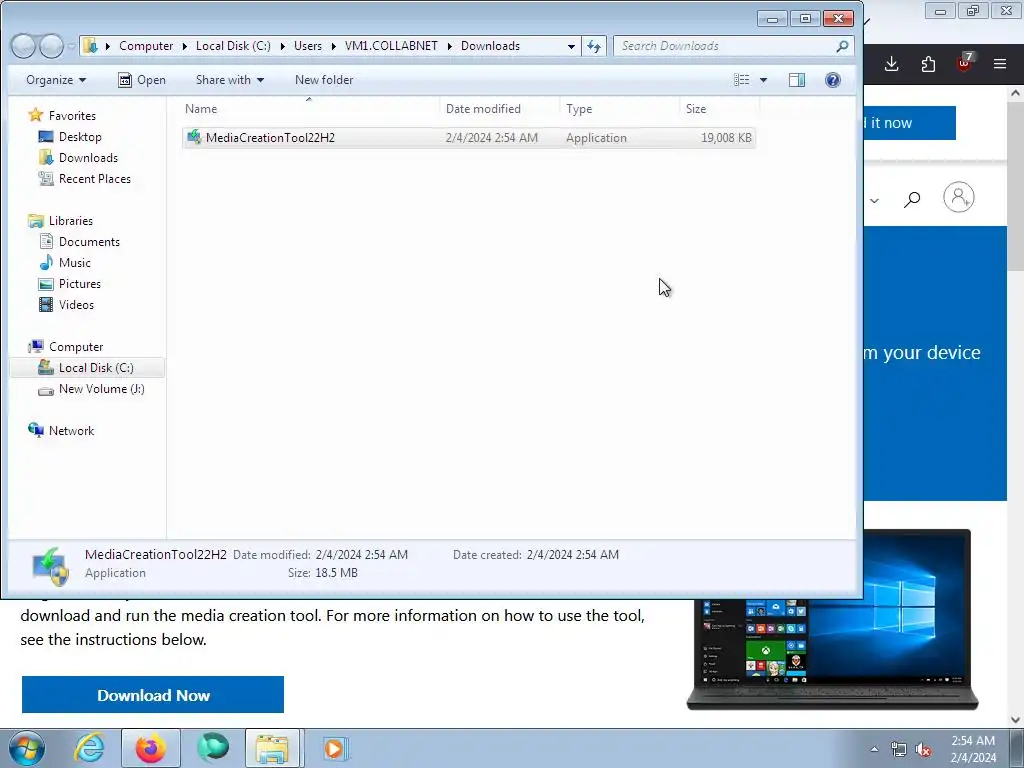The image size is (1024, 768).
Task: Click the Forward navigation arrow in Explorer
Action: 51,46
